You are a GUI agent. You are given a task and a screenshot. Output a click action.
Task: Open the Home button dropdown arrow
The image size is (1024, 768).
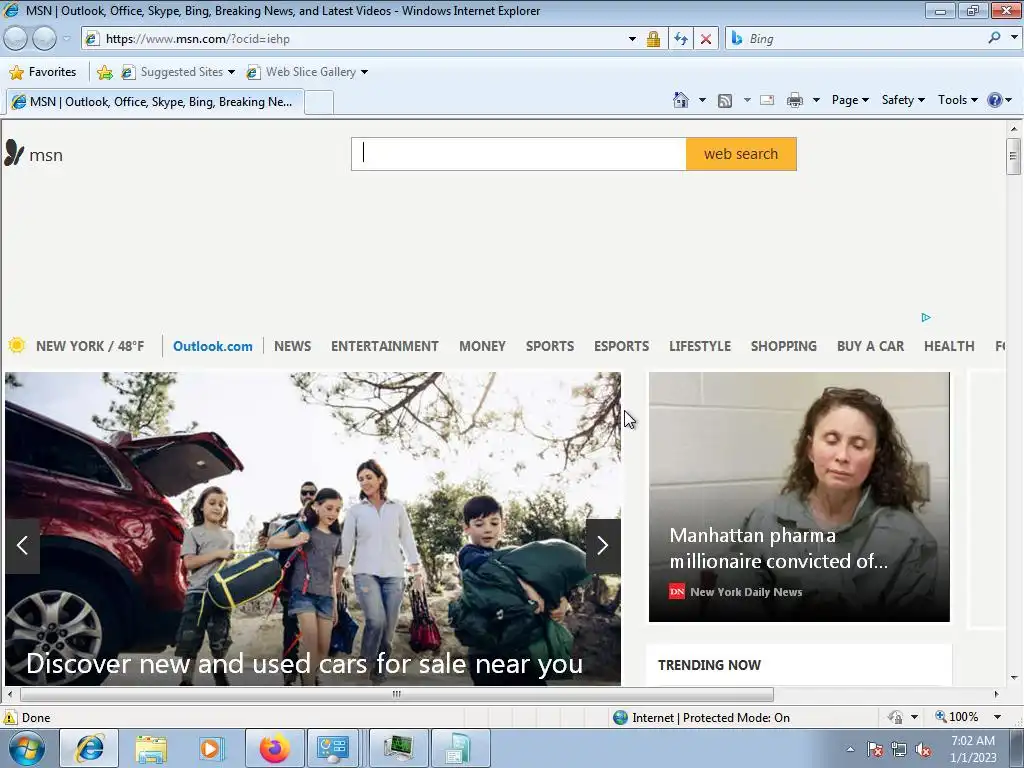click(x=702, y=100)
